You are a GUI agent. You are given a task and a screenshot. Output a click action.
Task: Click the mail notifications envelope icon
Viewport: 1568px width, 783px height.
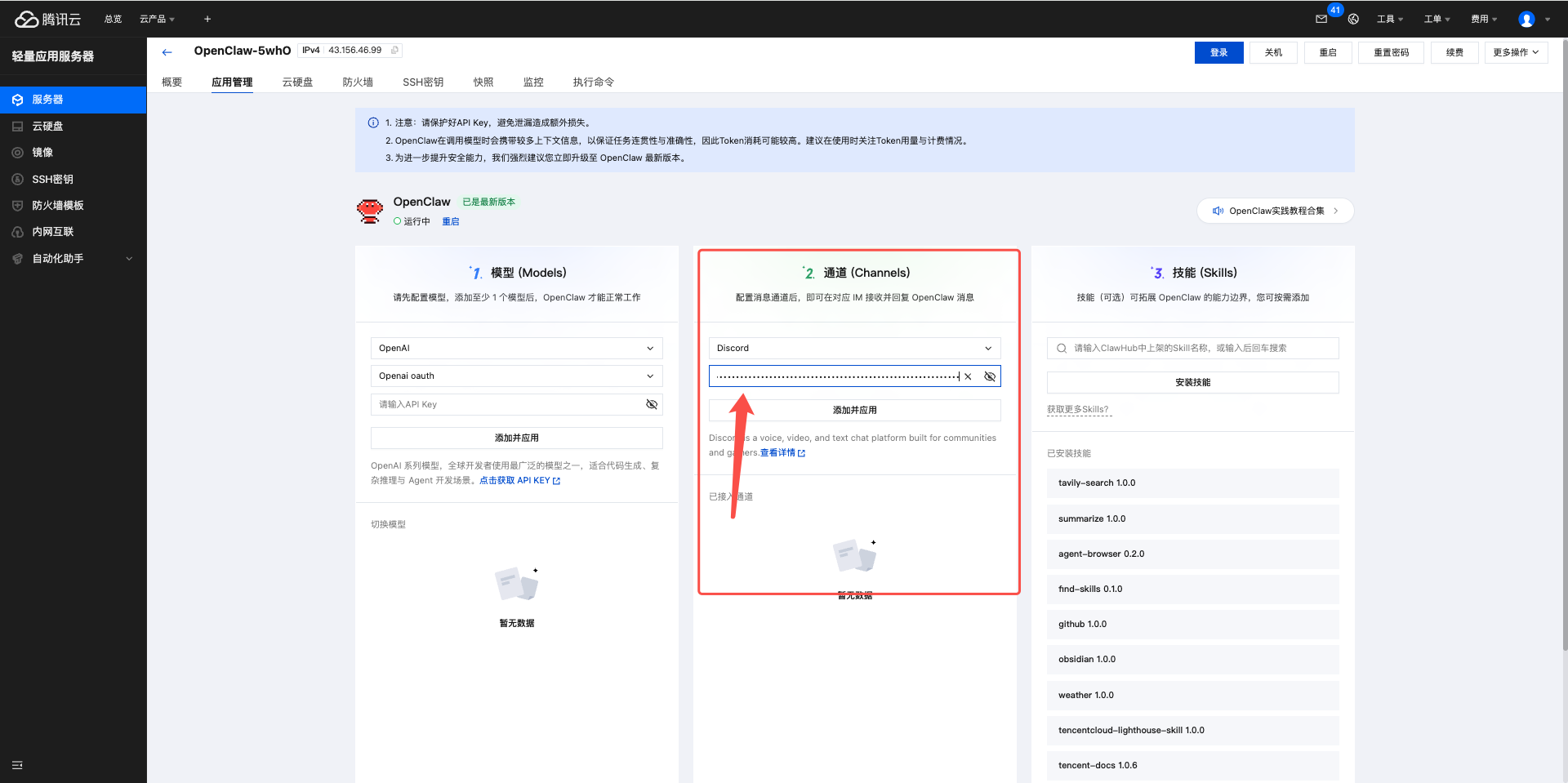click(x=1321, y=19)
